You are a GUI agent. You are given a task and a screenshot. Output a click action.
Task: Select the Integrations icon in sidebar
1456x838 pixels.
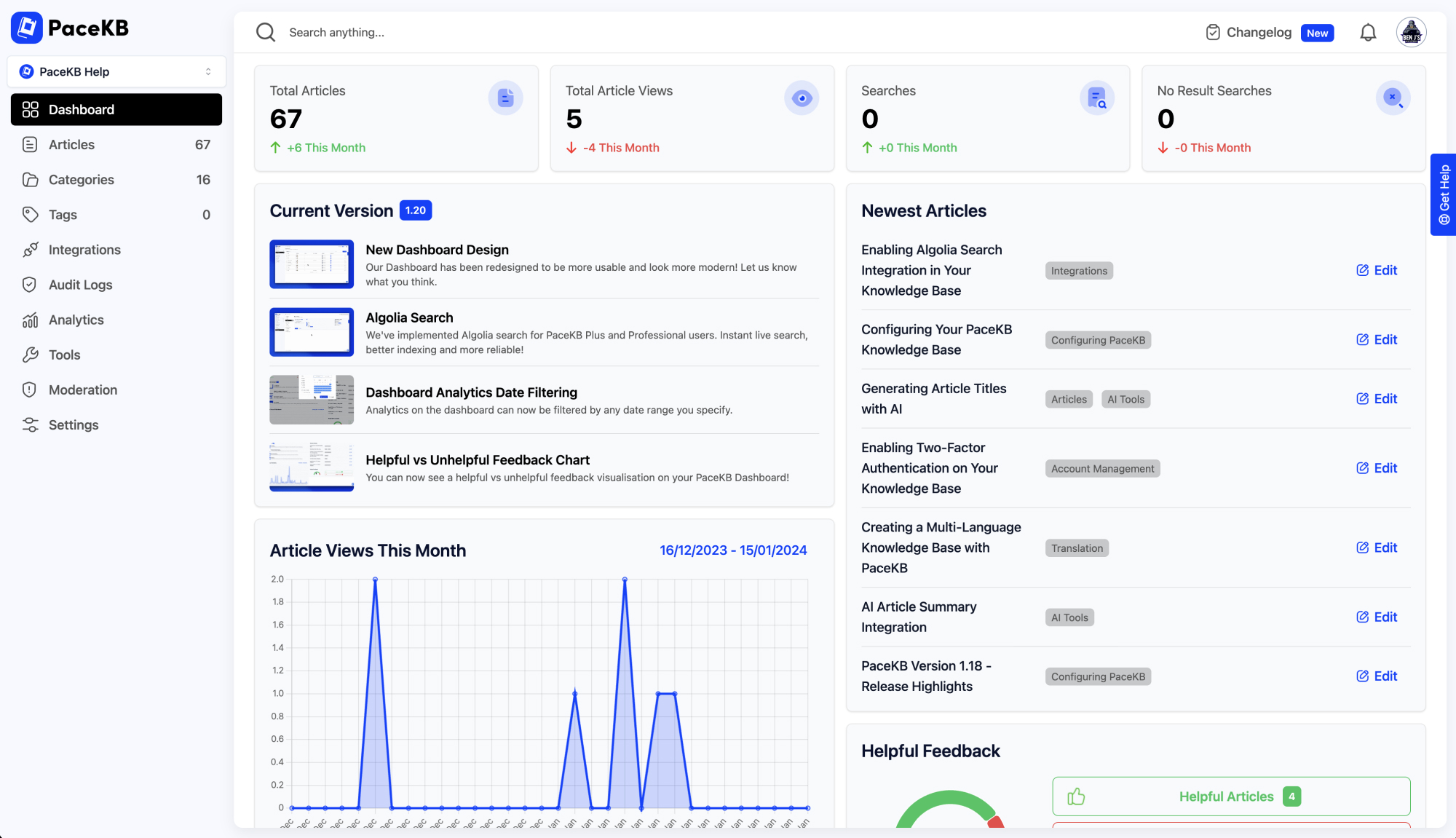pyautogui.click(x=31, y=249)
